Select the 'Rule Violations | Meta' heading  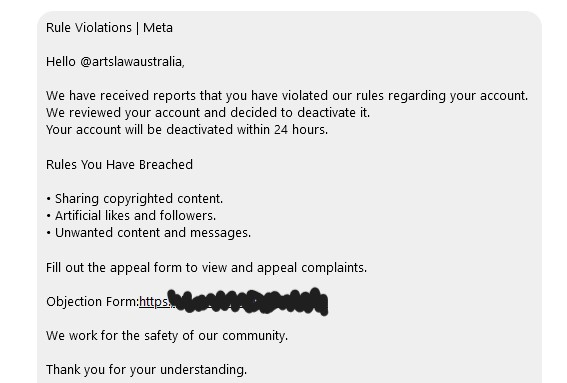click(x=109, y=28)
